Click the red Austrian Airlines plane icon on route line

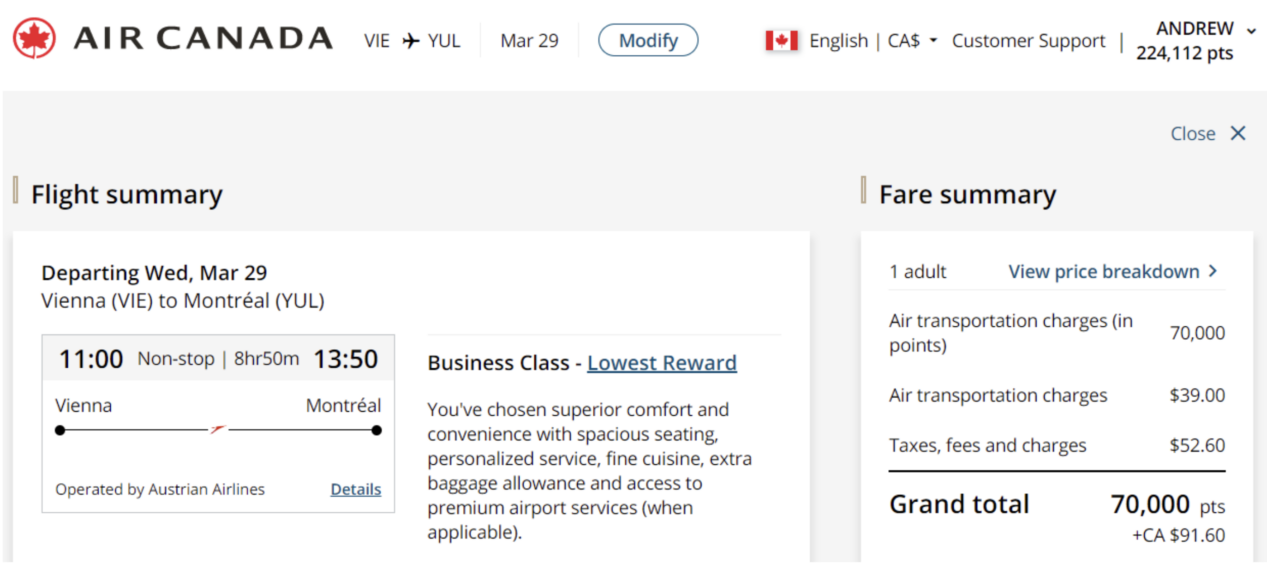coord(218,429)
